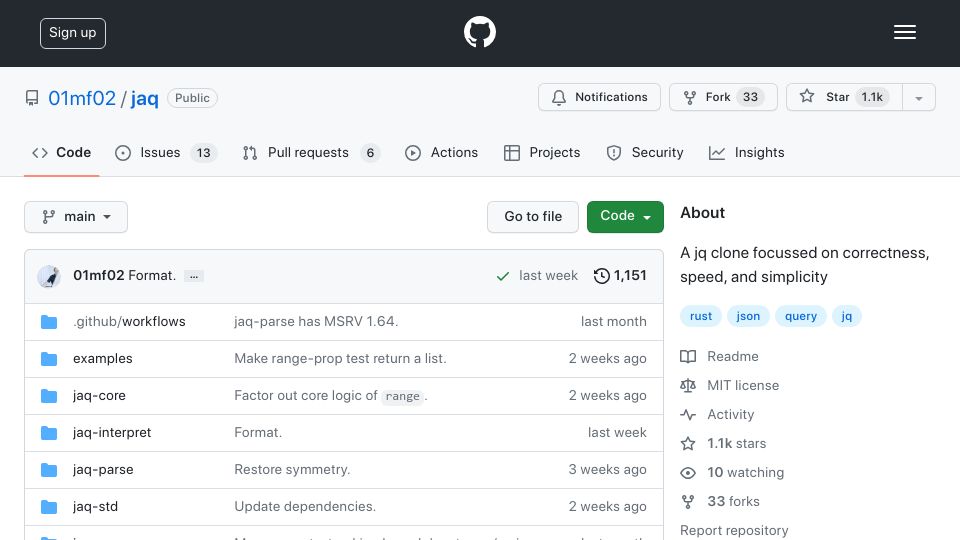Click the jaq-interpret folder icon
960x540 pixels.
pyautogui.click(x=49, y=433)
